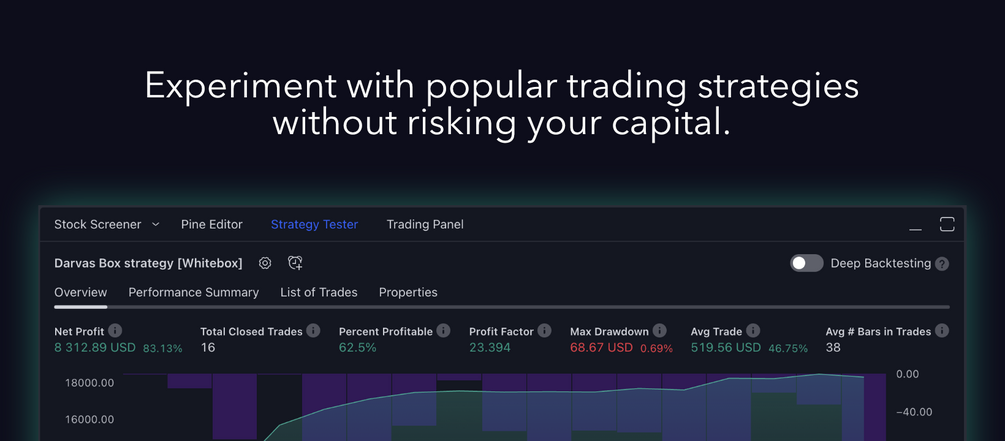Click the Profit Factor info icon

pyautogui.click(x=544, y=331)
